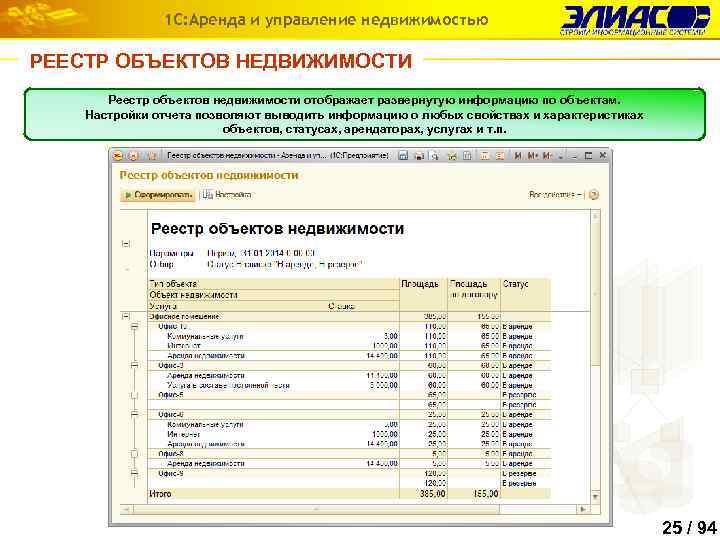Image resolution: width=720 pixels, height=540 pixels.
Task: Click vertical scrollbar down arrow
Action: (x=596, y=497)
